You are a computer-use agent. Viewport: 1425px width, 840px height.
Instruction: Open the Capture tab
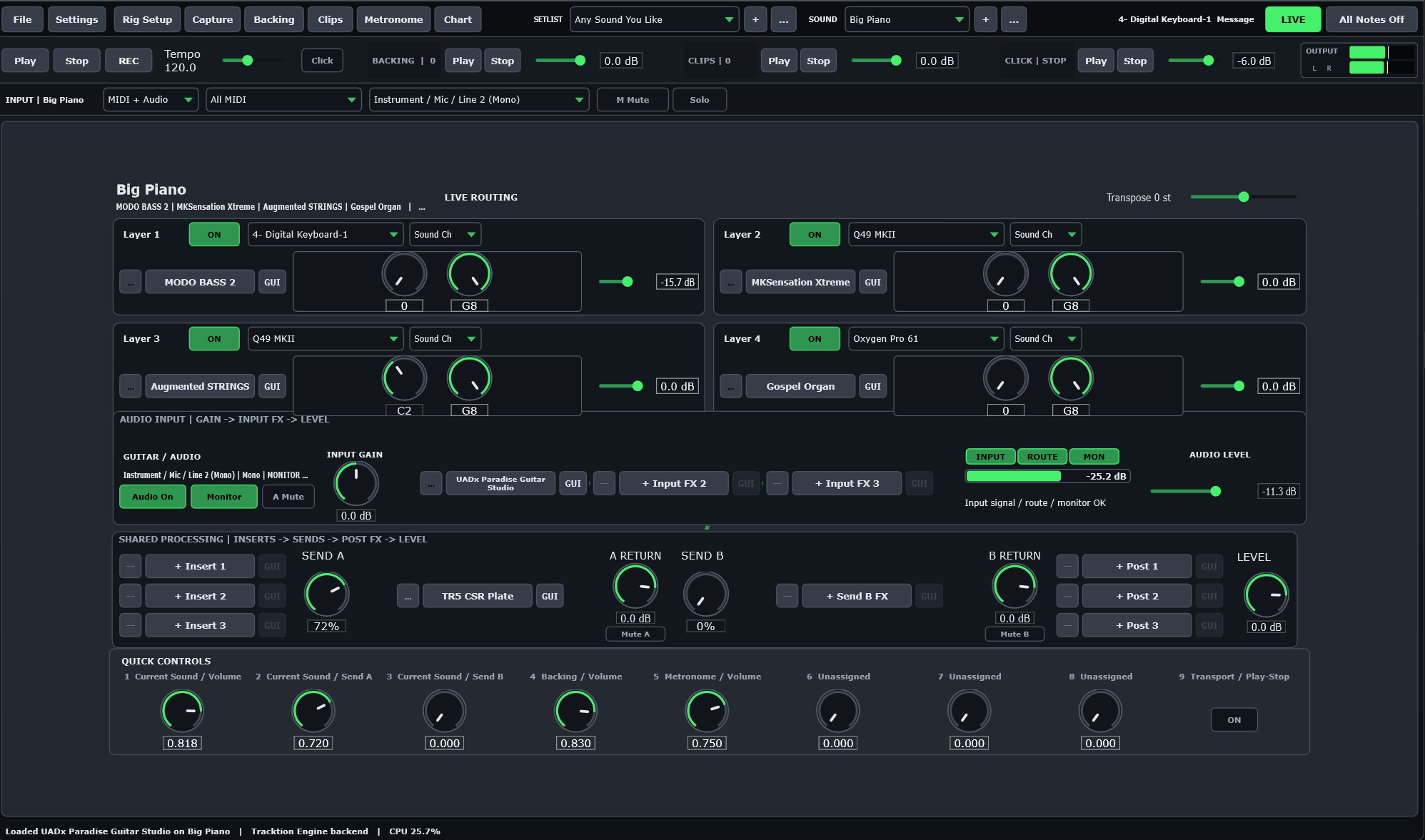tap(212, 19)
